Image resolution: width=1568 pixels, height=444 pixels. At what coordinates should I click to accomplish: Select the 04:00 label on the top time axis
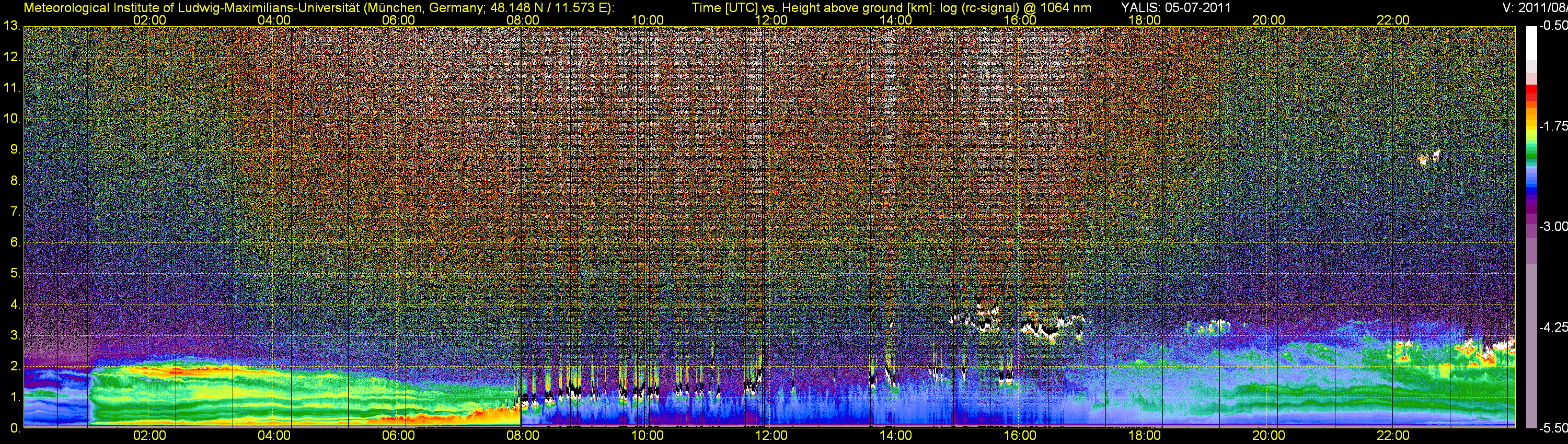274,20
